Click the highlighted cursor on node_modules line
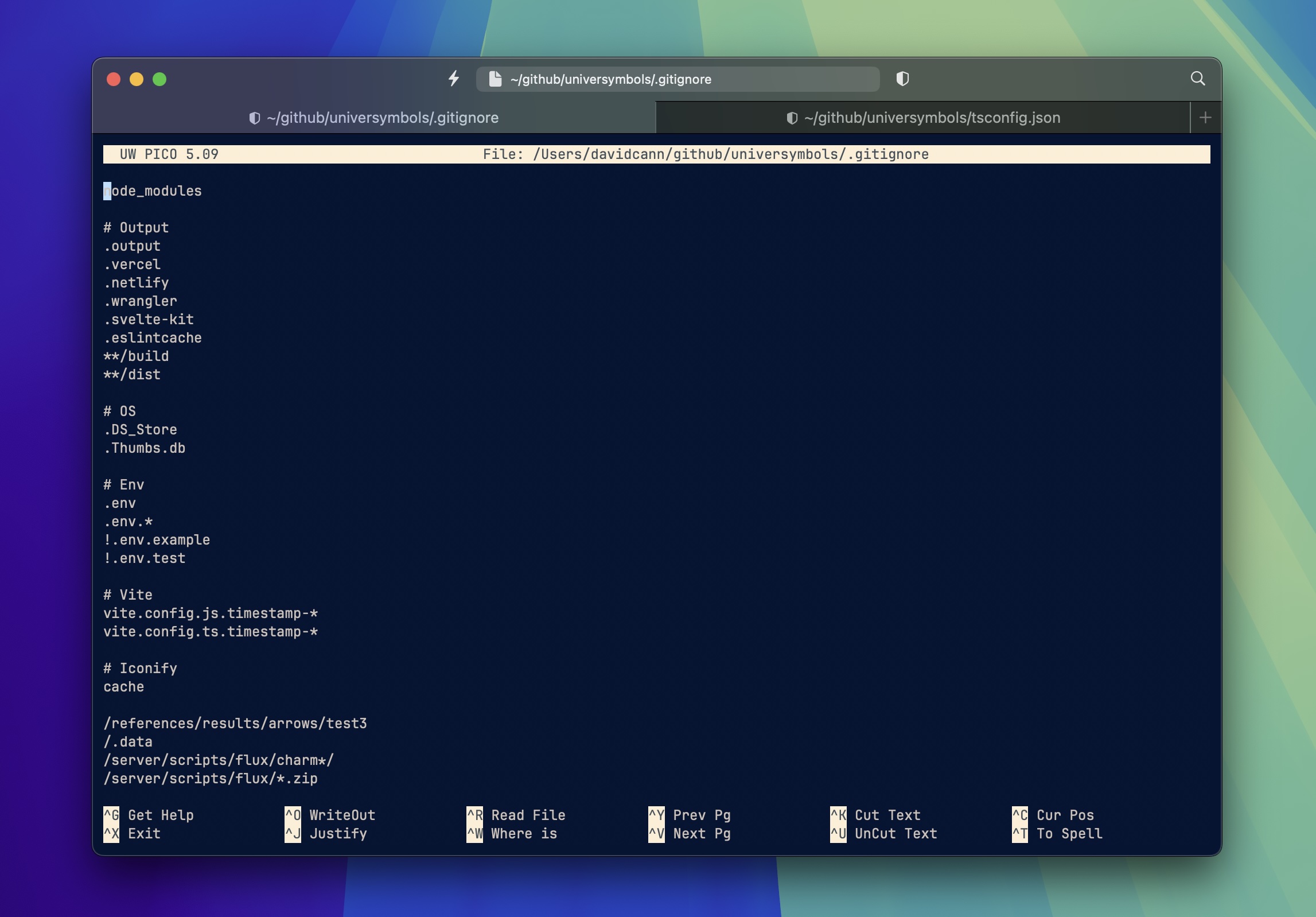Screen dimensions: 1316x917 [x=107, y=191]
